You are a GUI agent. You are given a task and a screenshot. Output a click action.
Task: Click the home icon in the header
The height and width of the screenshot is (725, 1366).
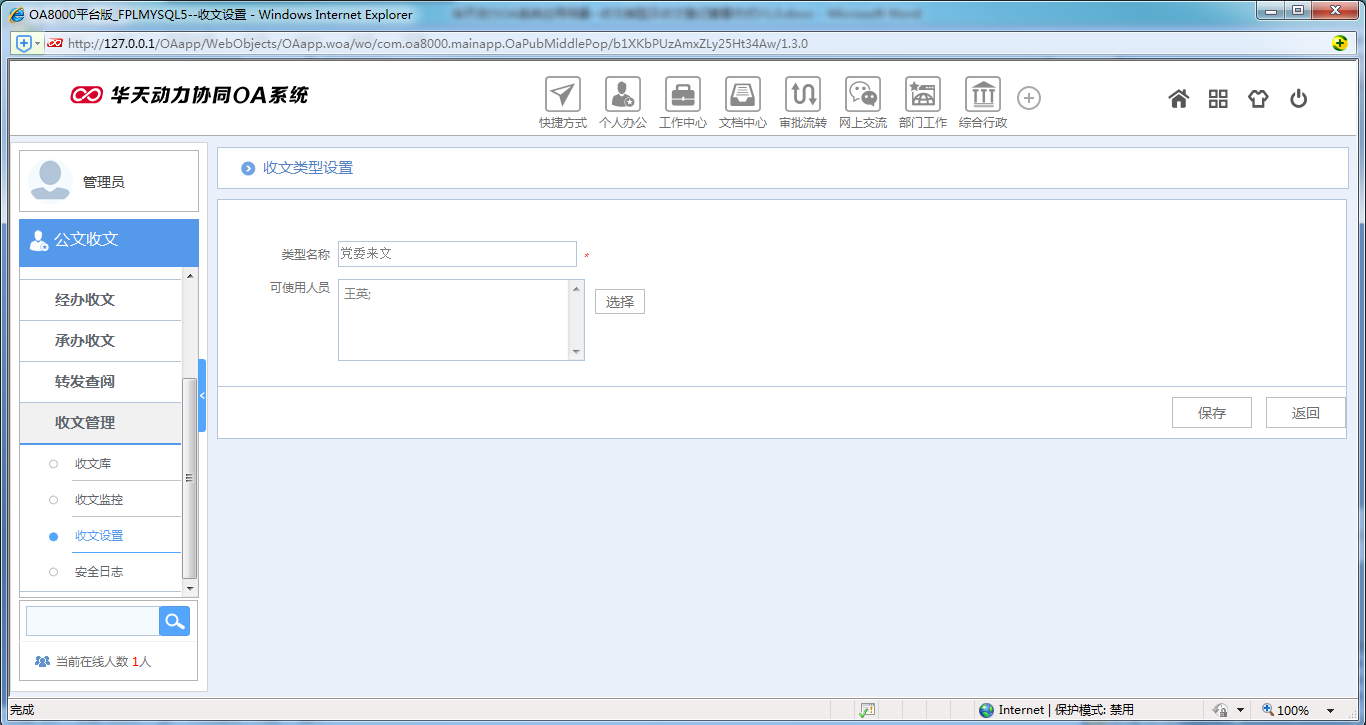click(1178, 98)
